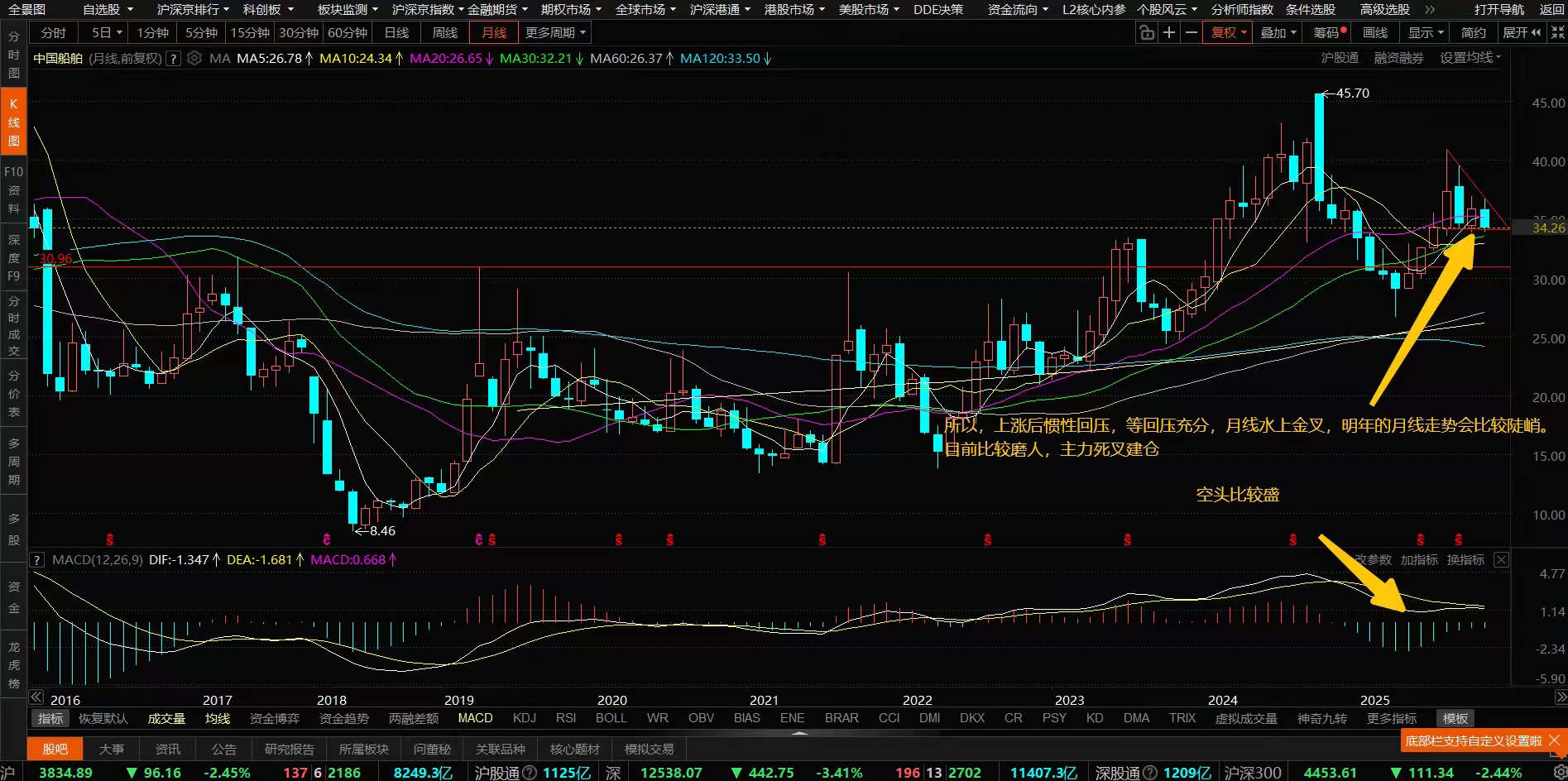Toggle the 两融差额 indicator
1568x781 pixels.
414,718
